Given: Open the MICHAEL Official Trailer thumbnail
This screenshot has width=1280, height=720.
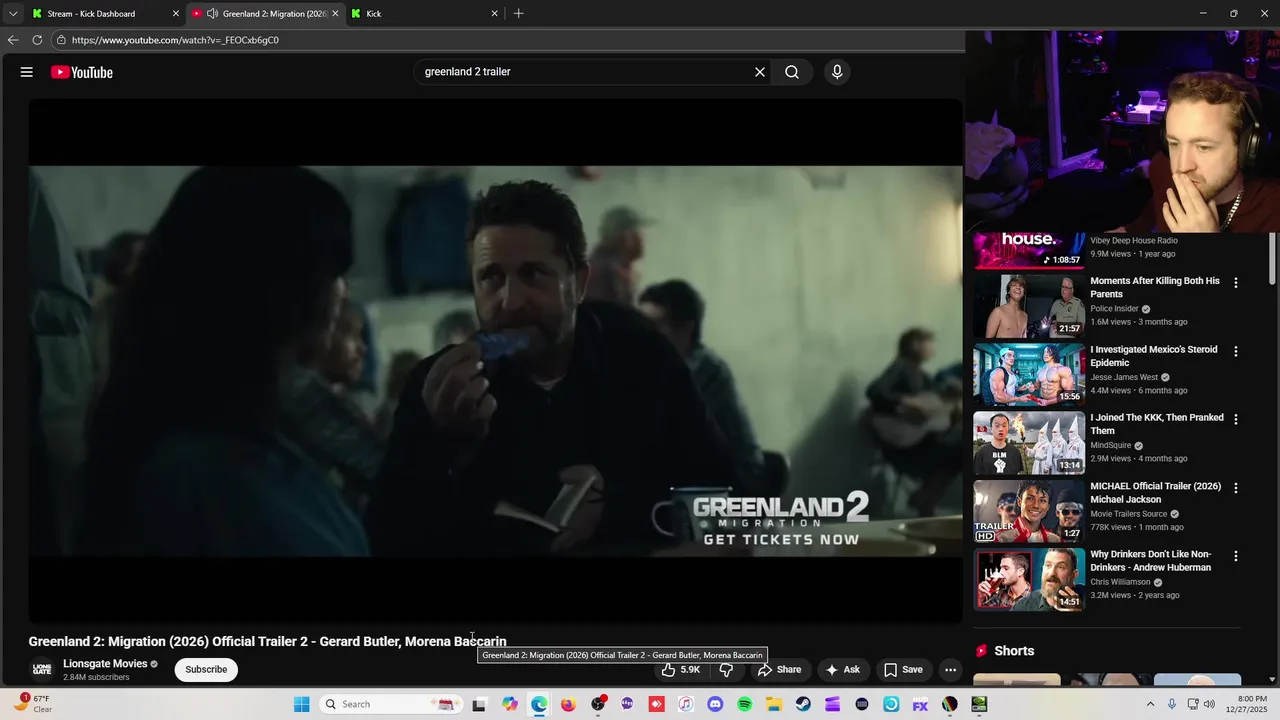Looking at the screenshot, I should (1029, 511).
